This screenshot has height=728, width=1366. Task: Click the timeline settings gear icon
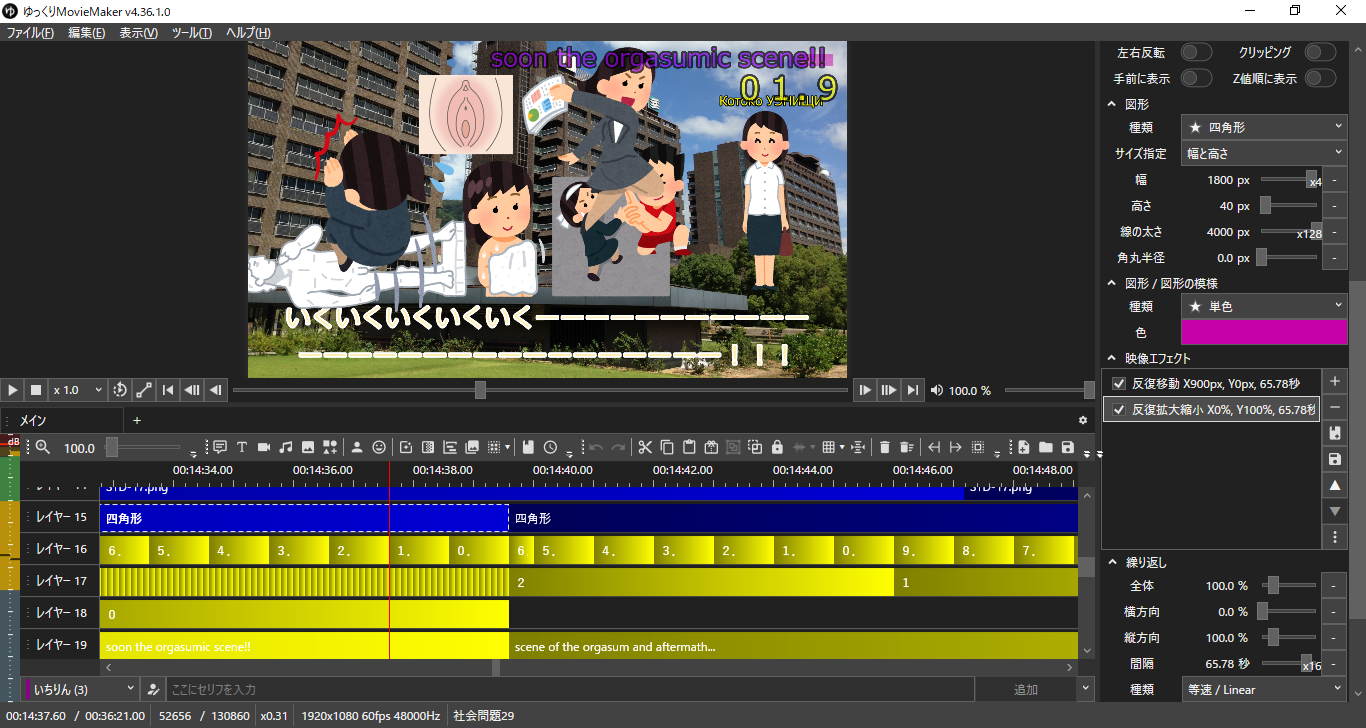point(1082,421)
